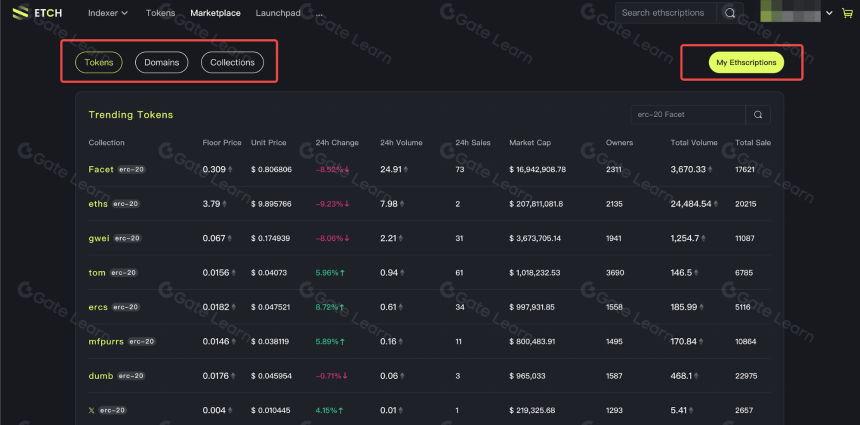Click the erc-20 Facet search field

pos(688,115)
